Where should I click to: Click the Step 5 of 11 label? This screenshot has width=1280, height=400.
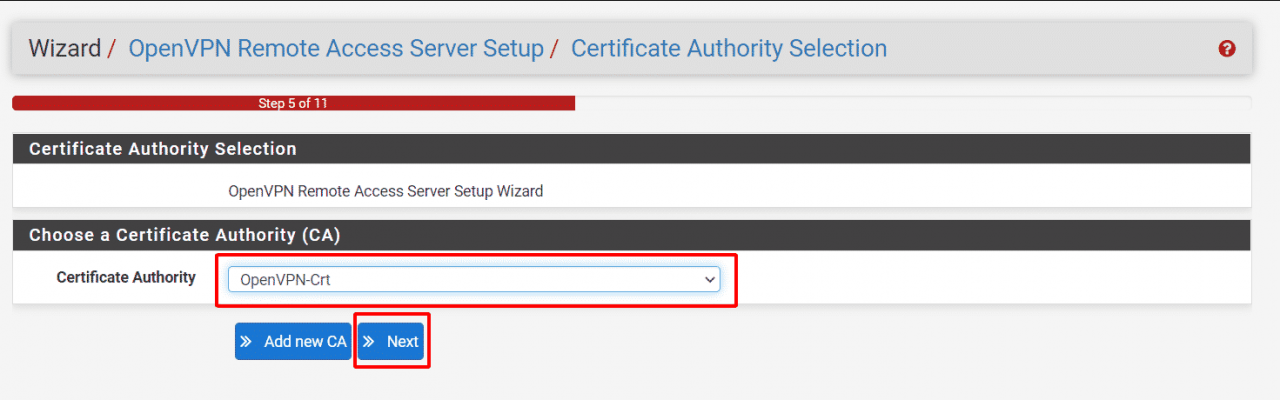point(293,103)
